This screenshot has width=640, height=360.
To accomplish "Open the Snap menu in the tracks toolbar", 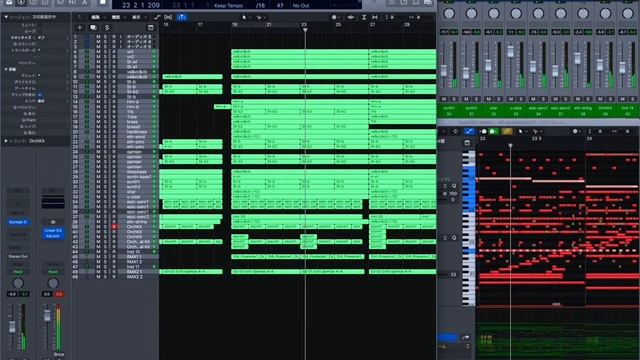I will pyautogui.click(x=335, y=17).
